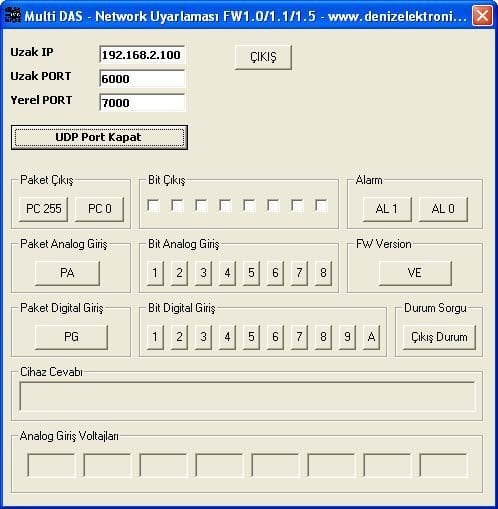Toggle the second Bit Çıkış checkbox
Viewport: 498px width, 509px height.
pos(177,206)
